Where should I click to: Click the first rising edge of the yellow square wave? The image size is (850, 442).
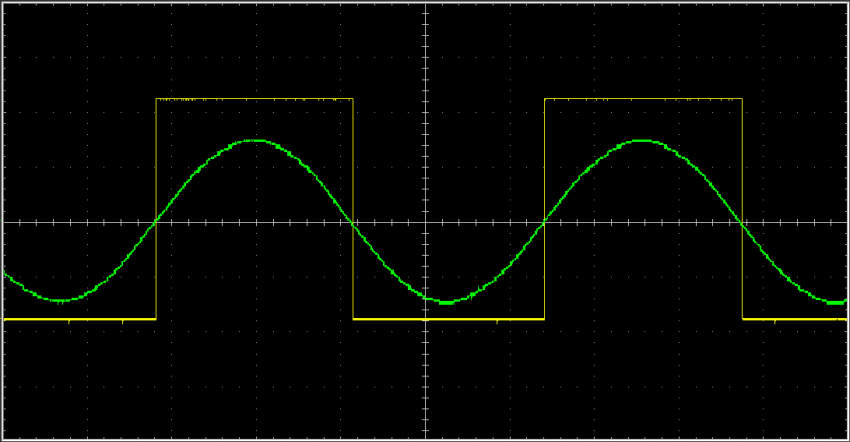pos(156,210)
